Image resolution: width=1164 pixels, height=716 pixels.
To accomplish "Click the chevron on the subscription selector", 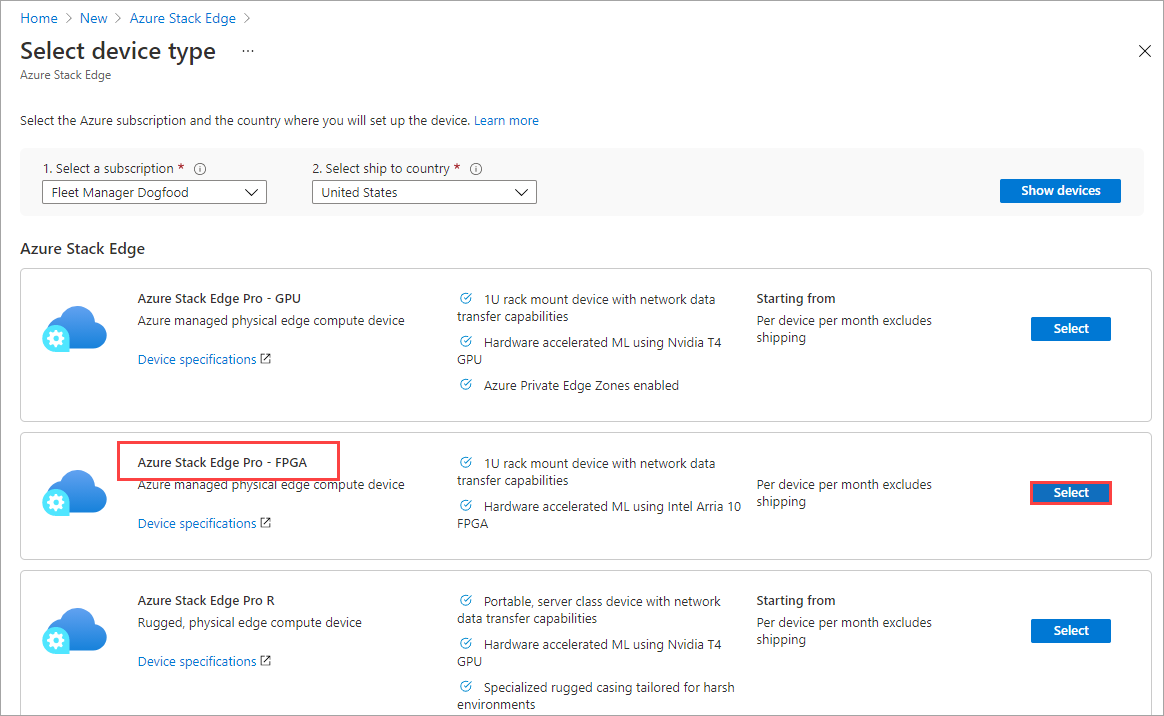I will pos(252,191).
